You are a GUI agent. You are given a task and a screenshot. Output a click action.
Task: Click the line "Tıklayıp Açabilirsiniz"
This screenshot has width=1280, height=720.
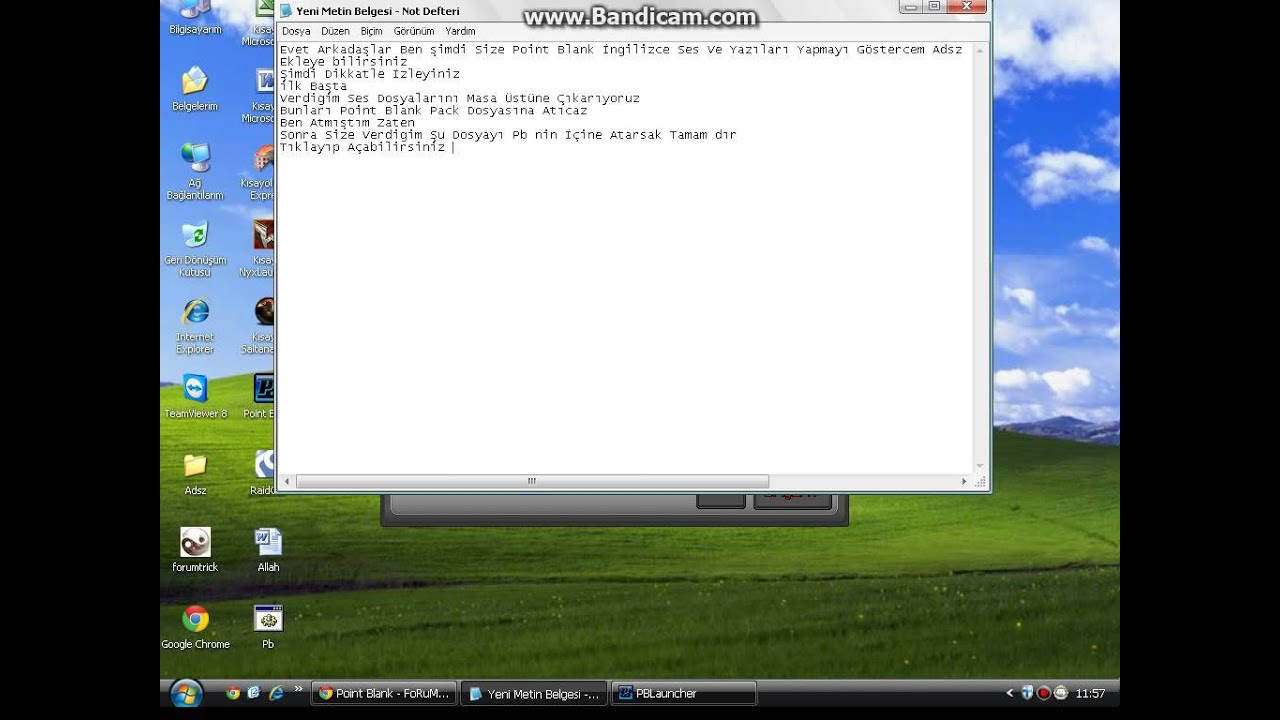pos(362,147)
